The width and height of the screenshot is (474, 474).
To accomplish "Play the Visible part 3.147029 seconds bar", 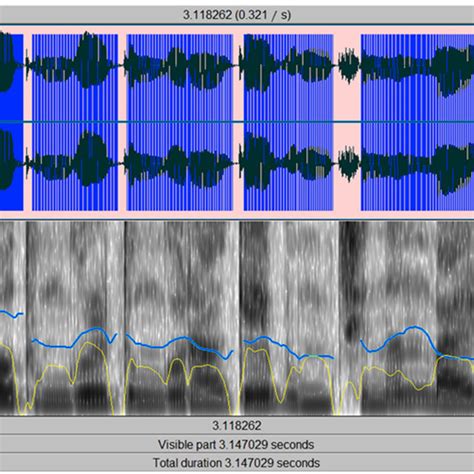I will point(237,444).
